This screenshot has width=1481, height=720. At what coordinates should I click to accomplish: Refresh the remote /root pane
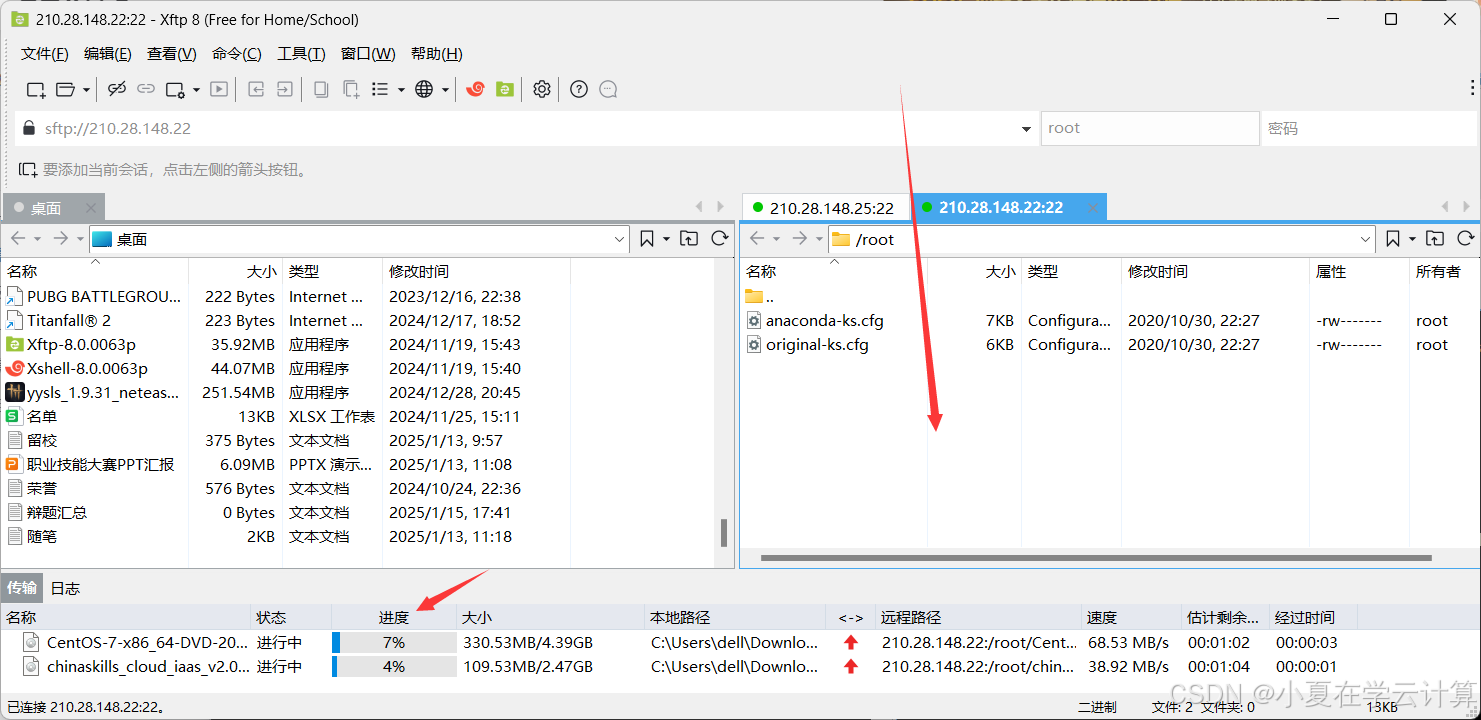pyautogui.click(x=1465, y=239)
